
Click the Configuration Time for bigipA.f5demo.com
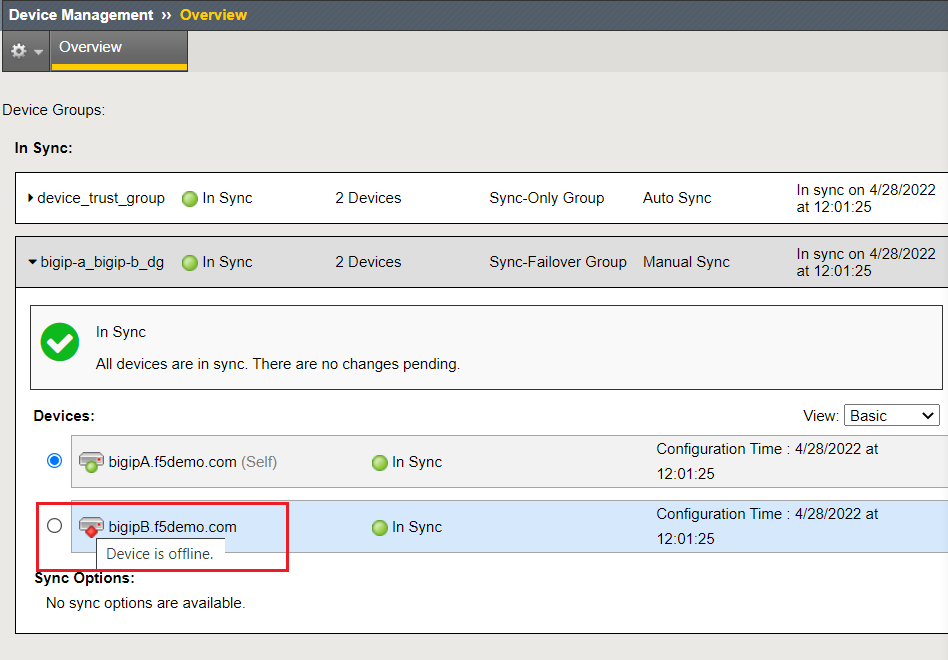coord(767,461)
